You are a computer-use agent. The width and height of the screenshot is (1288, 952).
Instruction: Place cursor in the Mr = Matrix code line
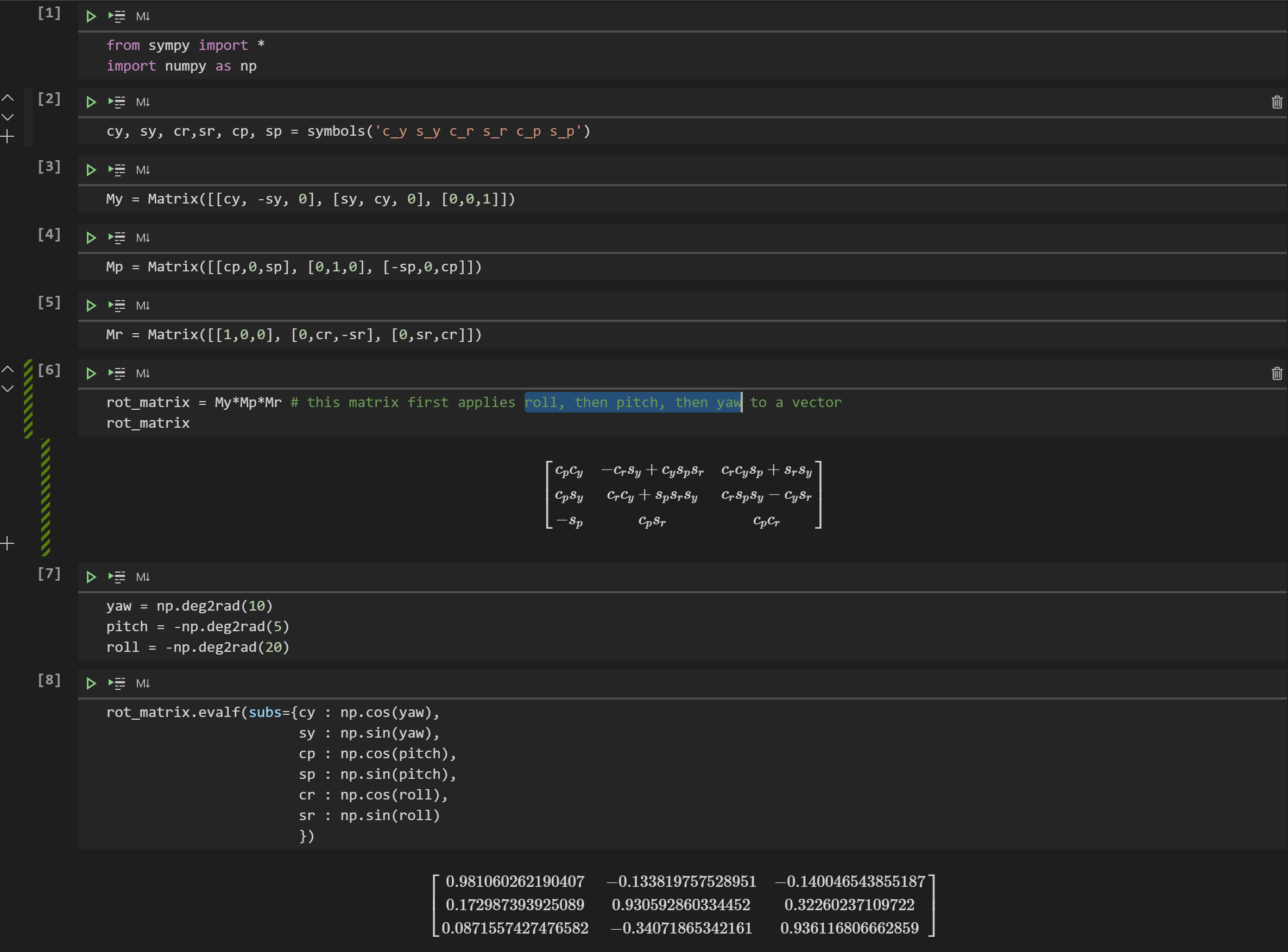coord(294,334)
